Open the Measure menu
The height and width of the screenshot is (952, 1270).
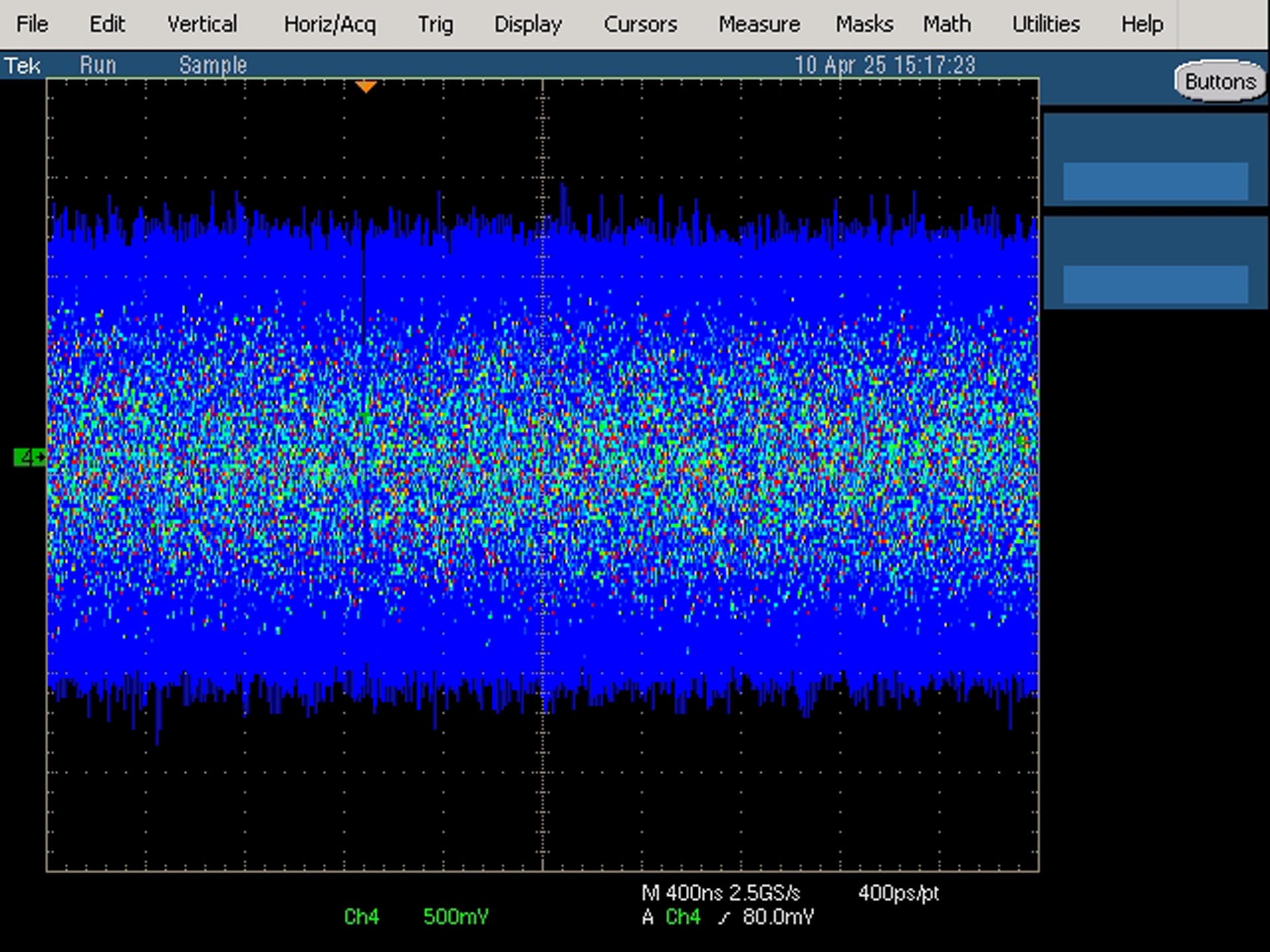pyautogui.click(x=759, y=24)
